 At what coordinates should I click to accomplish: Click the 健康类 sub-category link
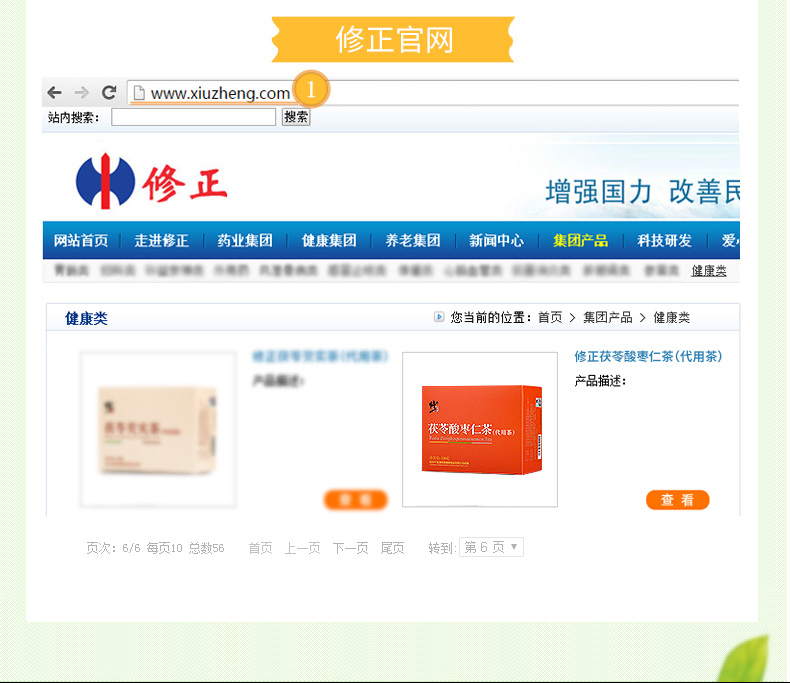tap(708, 271)
